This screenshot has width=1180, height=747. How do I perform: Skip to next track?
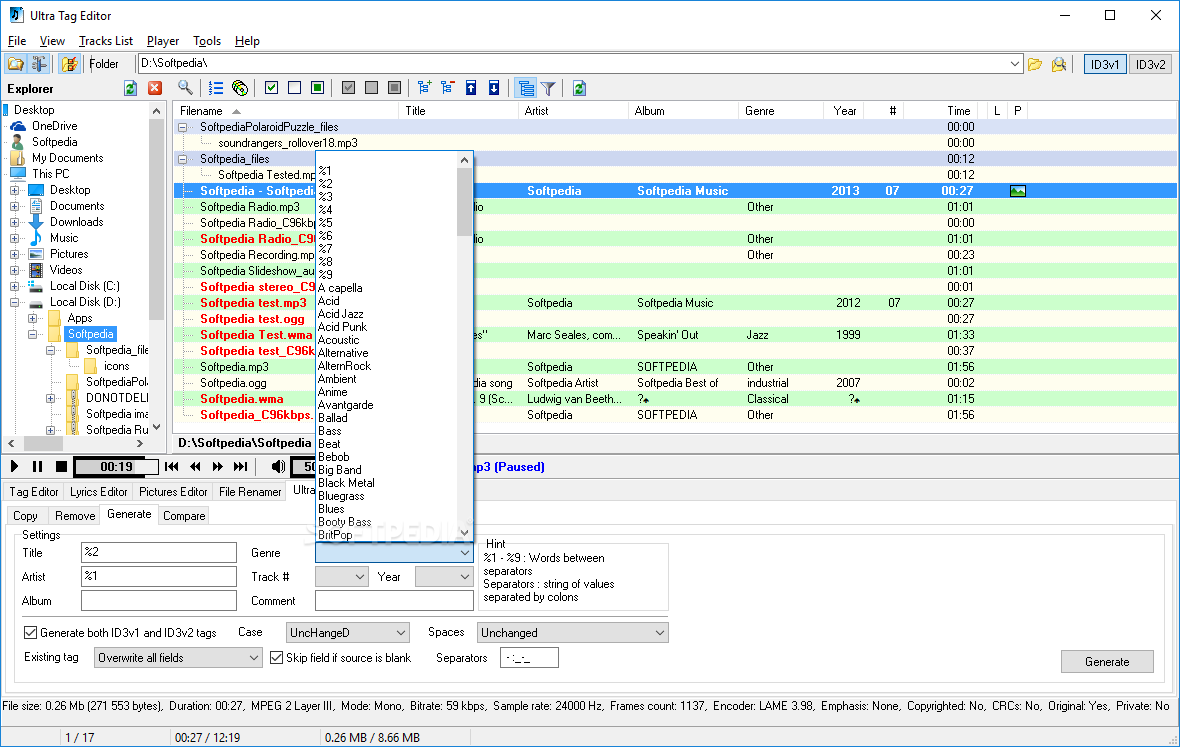pyautogui.click(x=241, y=466)
